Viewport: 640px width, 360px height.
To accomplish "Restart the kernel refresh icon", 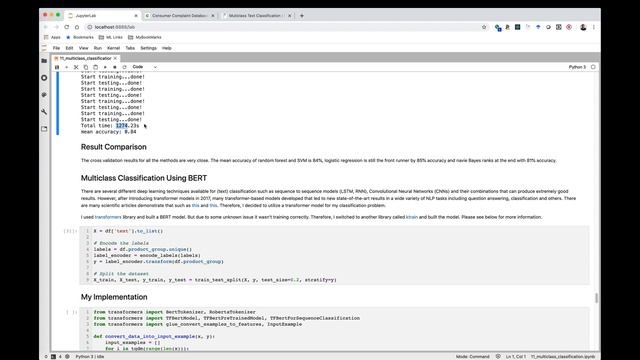I will click(x=124, y=67).
